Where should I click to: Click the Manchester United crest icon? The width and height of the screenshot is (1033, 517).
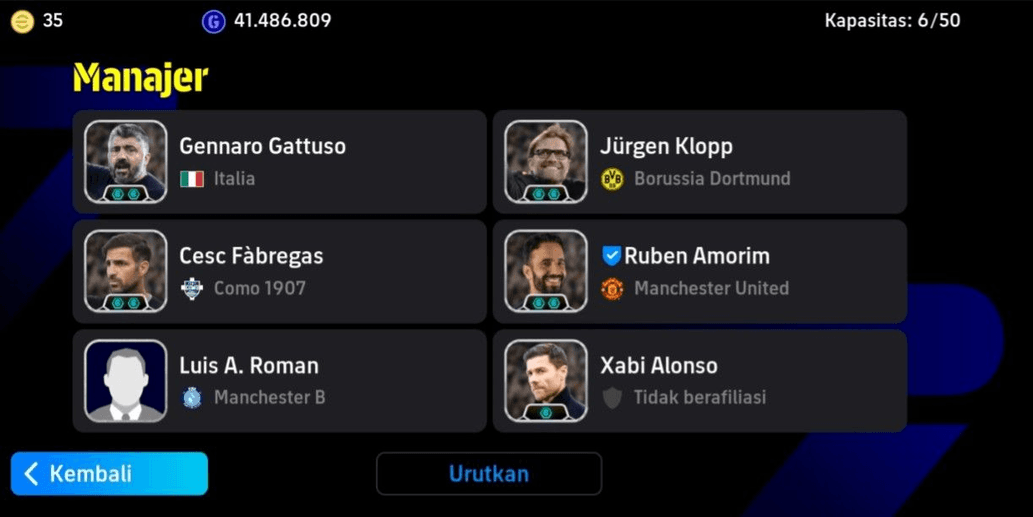pyautogui.click(x=612, y=288)
